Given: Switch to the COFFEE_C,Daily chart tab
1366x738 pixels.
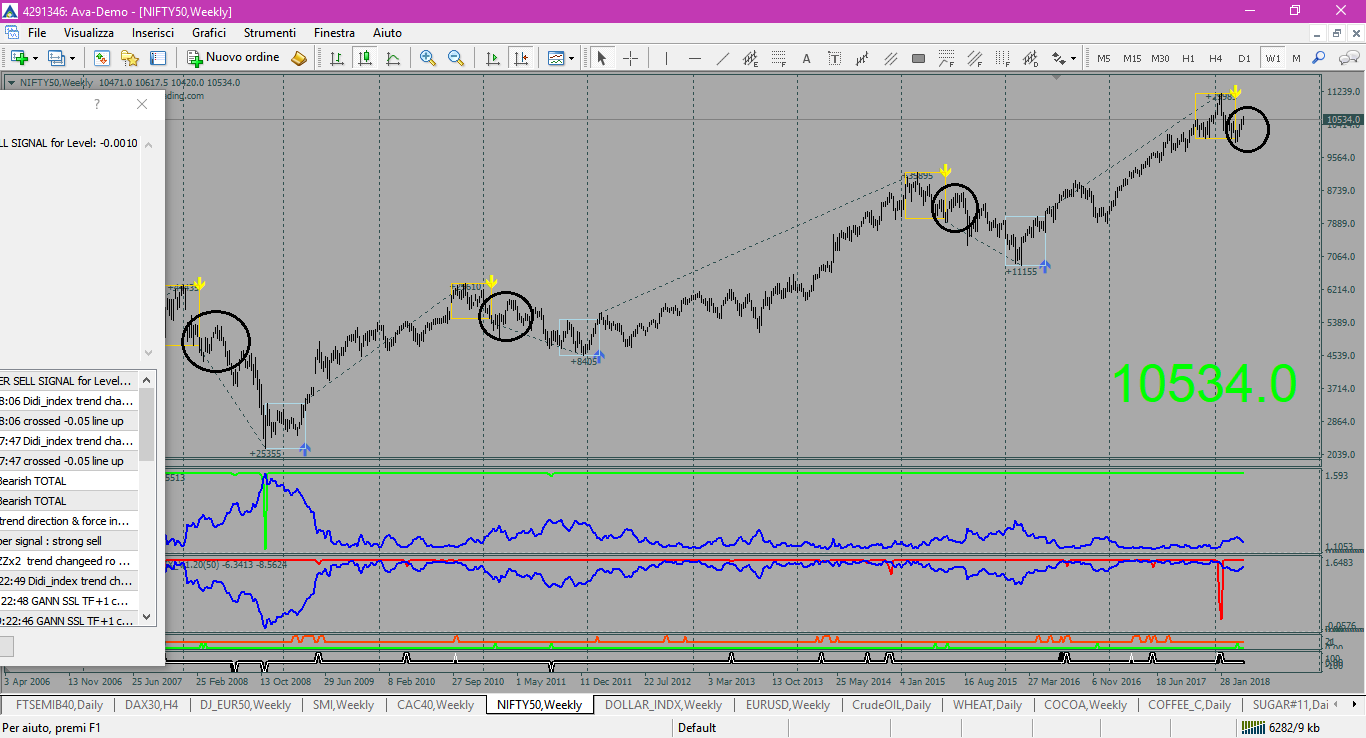Looking at the screenshot, I should 1189,705.
